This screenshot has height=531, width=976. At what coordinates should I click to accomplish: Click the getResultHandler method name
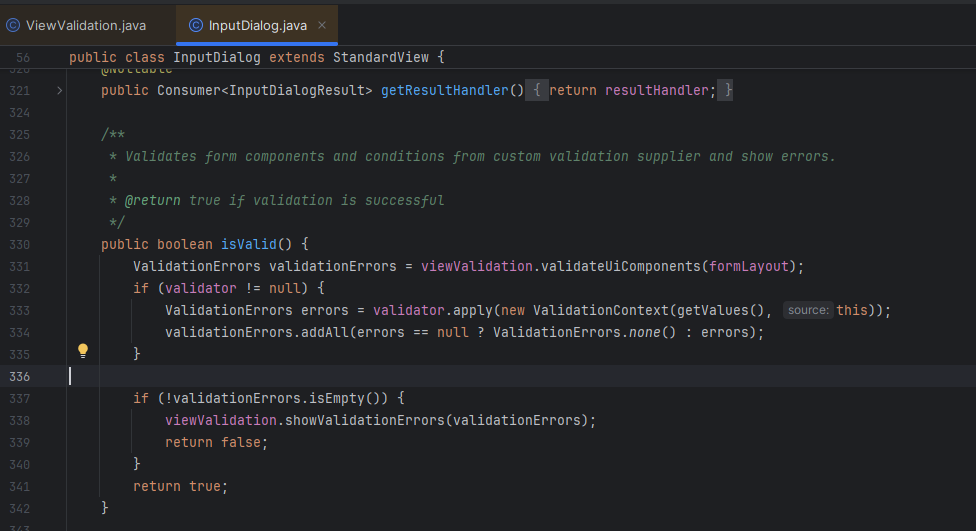pos(444,90)
